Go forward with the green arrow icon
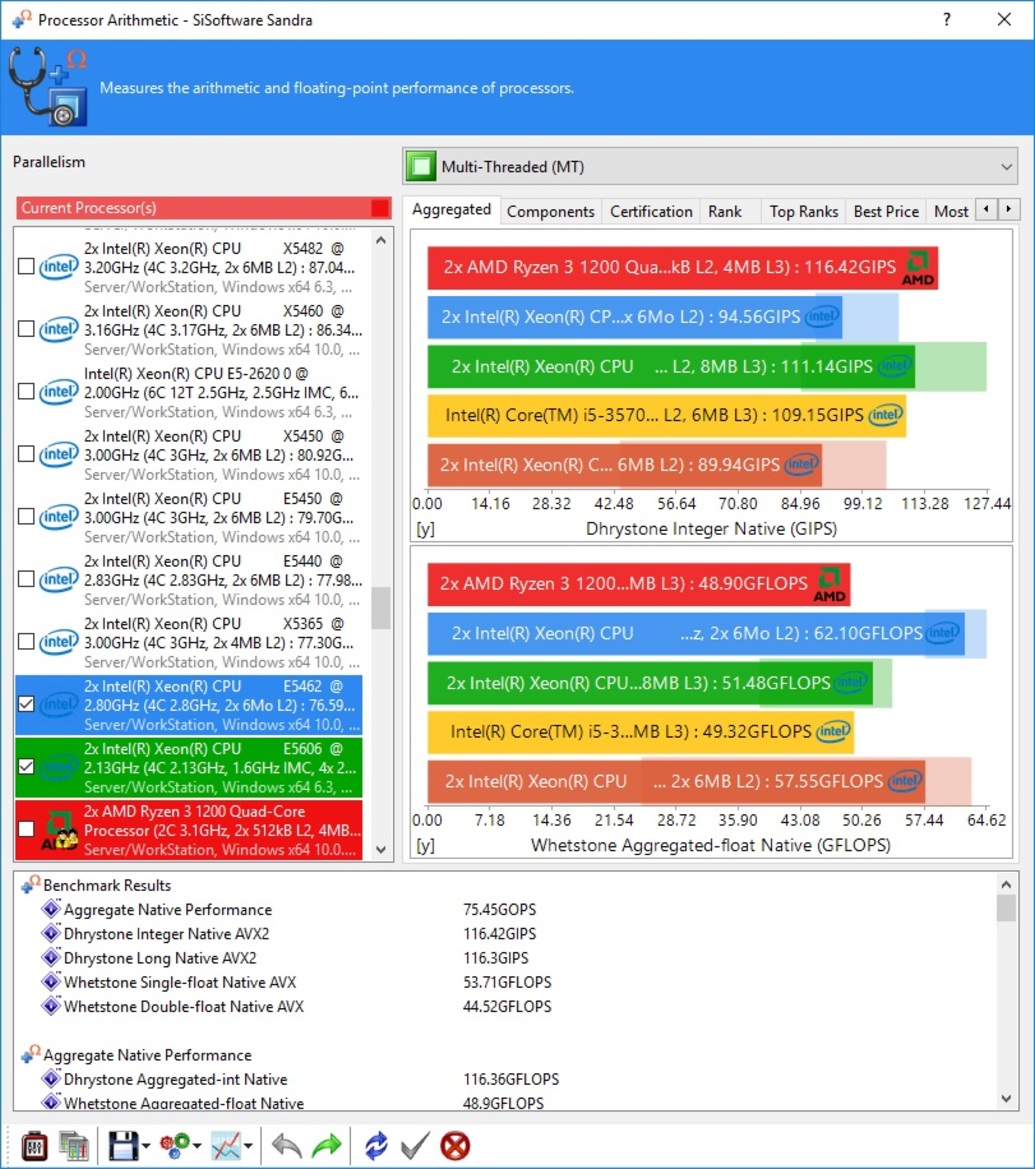 point(326,1146)
